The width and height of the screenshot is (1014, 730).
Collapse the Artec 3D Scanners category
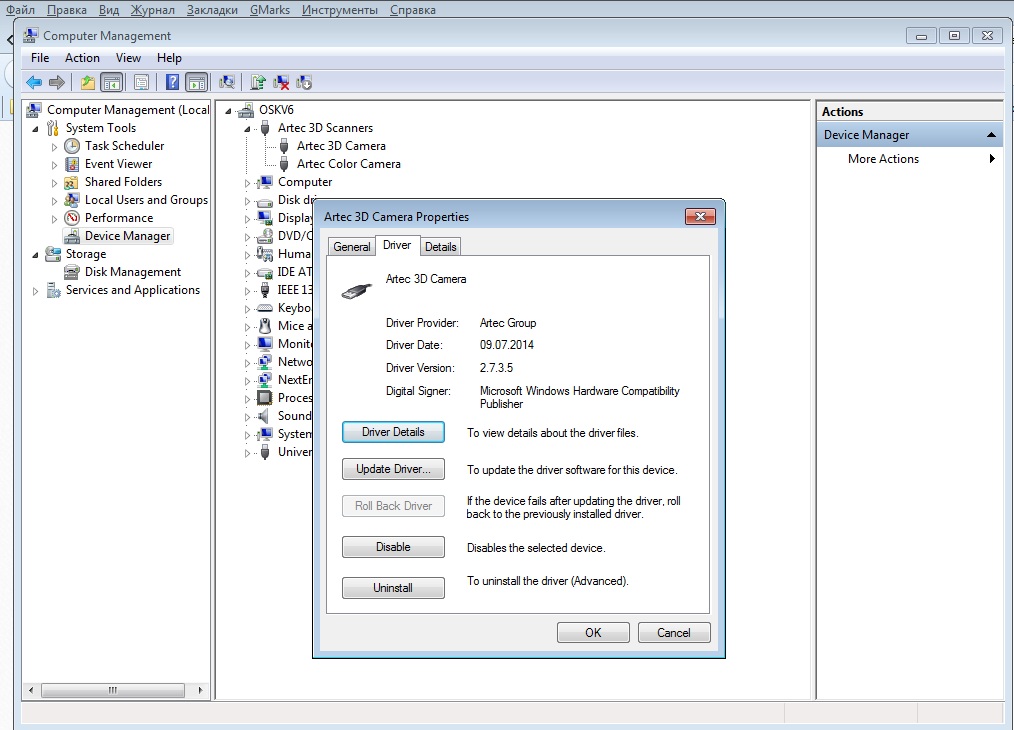click(x=247, y=129)
